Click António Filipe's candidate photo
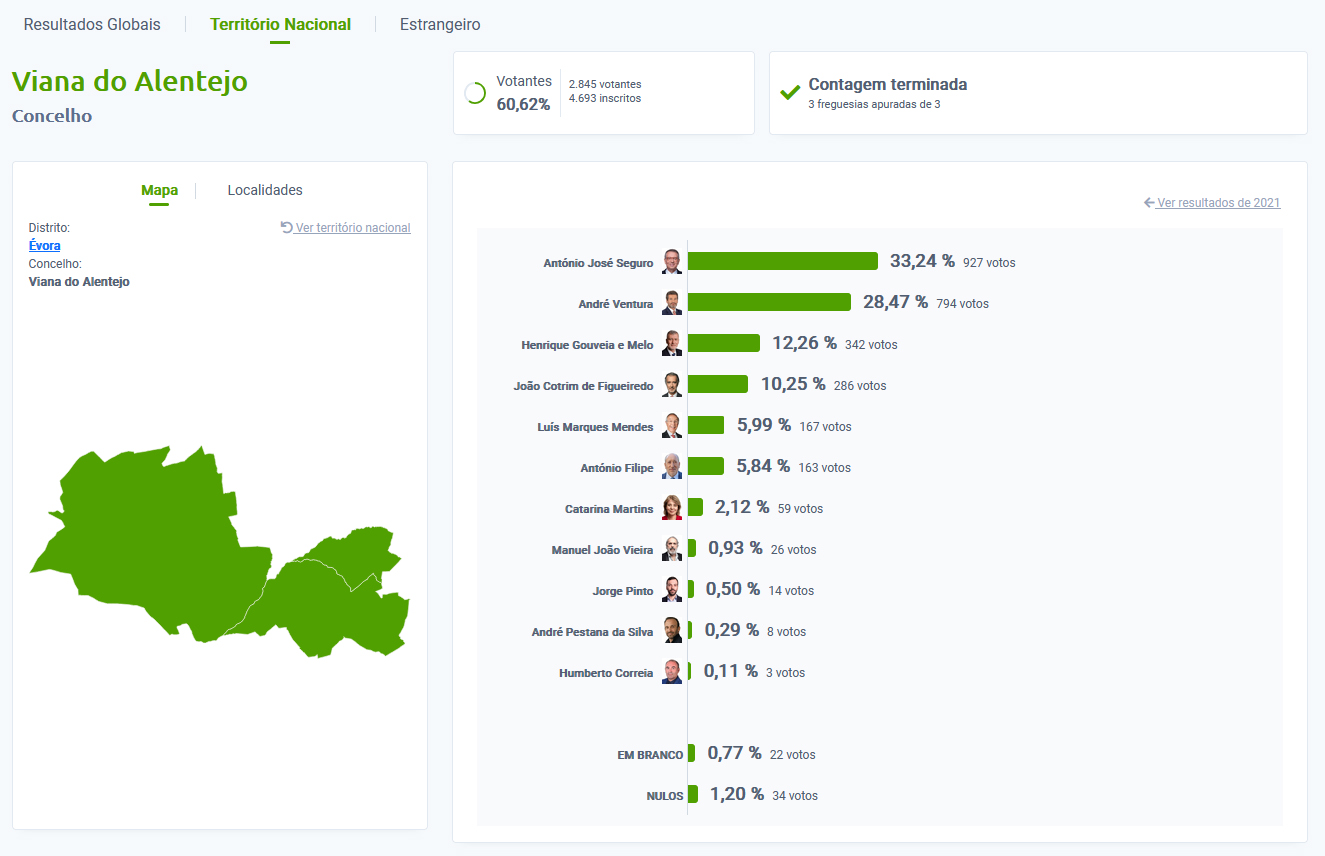The height and width of the screenshot is (856, 1325). coord(672,467)
